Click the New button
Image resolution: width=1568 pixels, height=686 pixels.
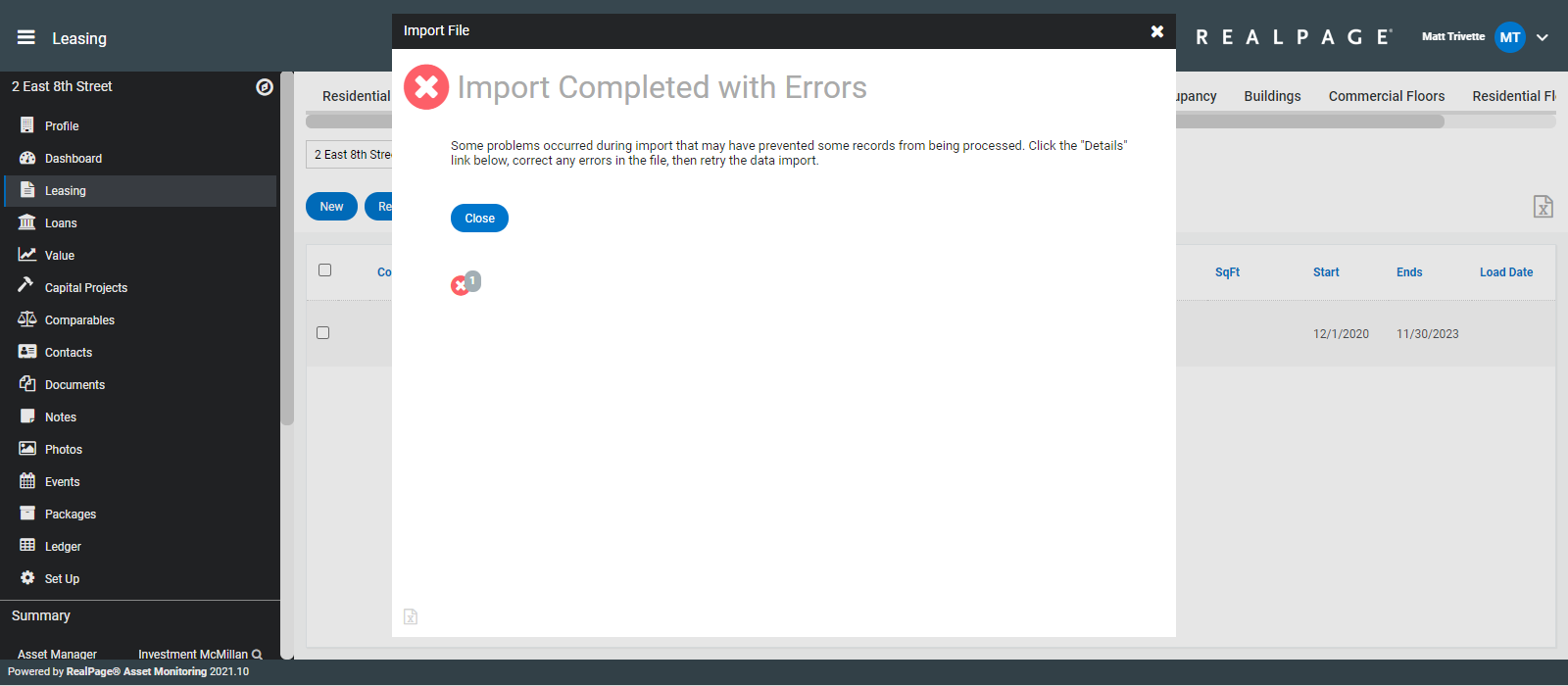pos(331,207)
